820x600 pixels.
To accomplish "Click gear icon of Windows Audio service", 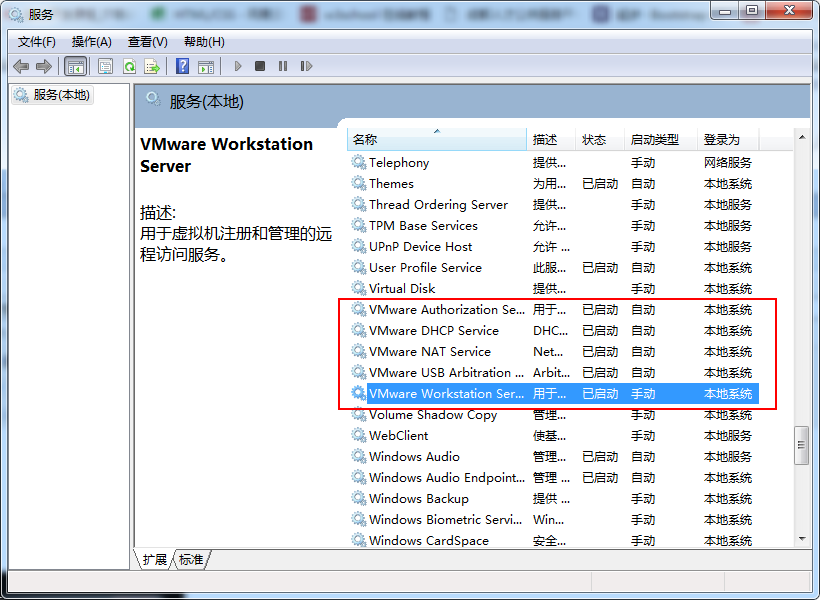I will pos(358,456).
